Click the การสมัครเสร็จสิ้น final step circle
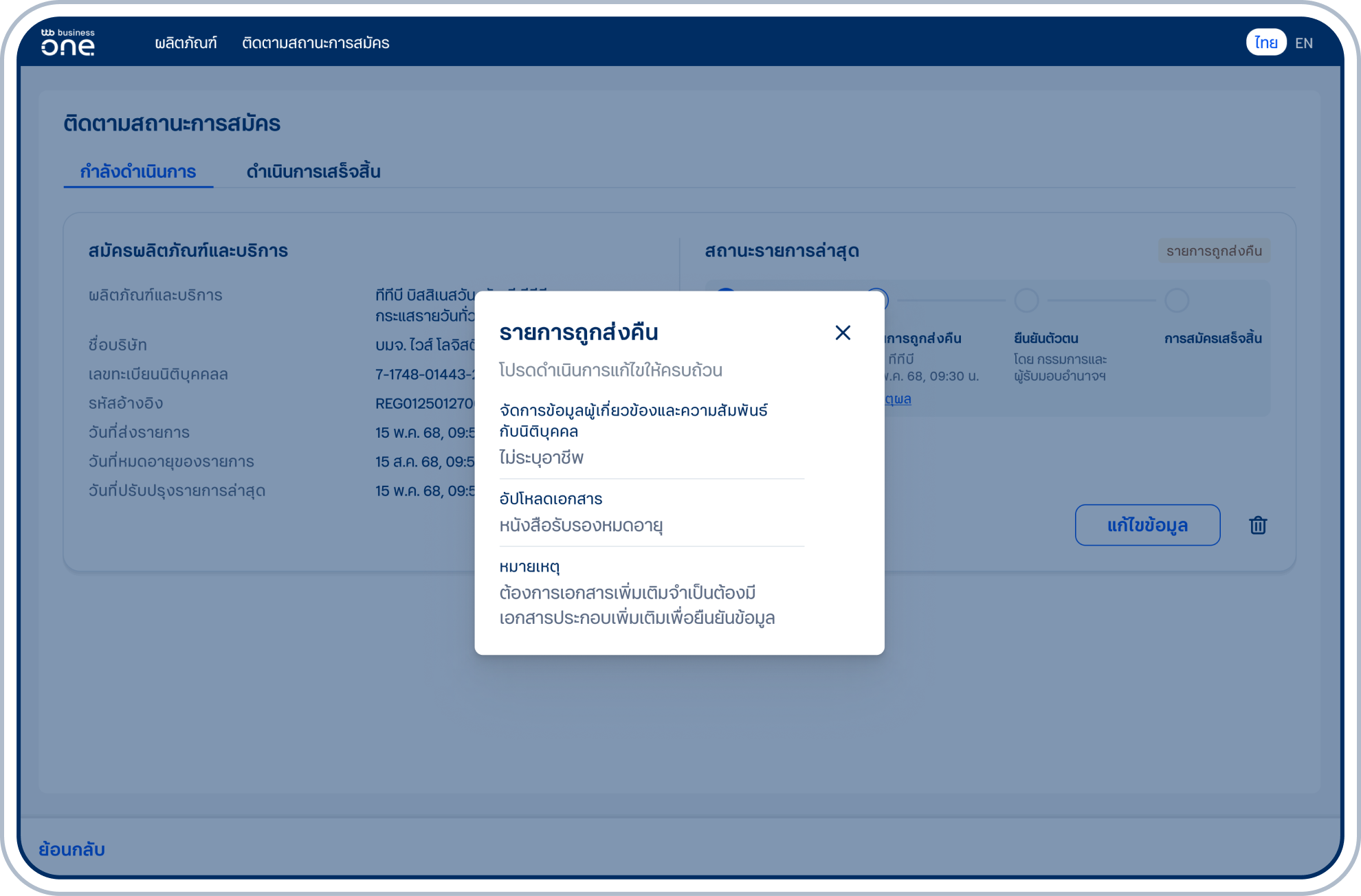 1177,300
